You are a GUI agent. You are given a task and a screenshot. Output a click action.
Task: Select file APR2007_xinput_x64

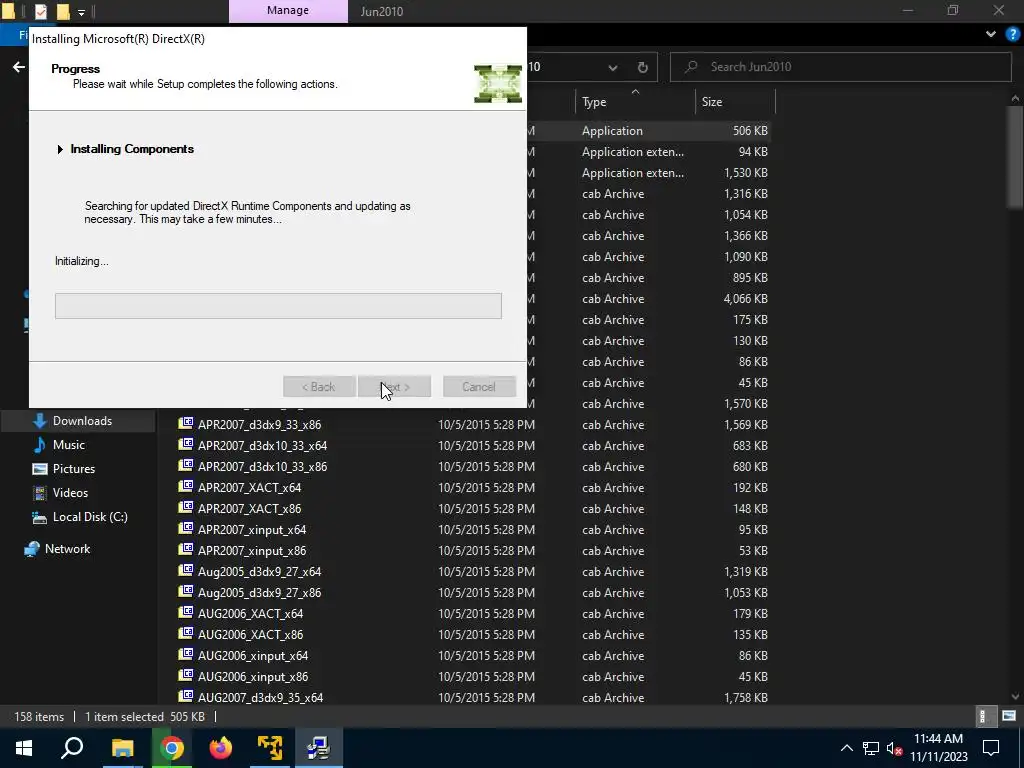pos(252,530)
